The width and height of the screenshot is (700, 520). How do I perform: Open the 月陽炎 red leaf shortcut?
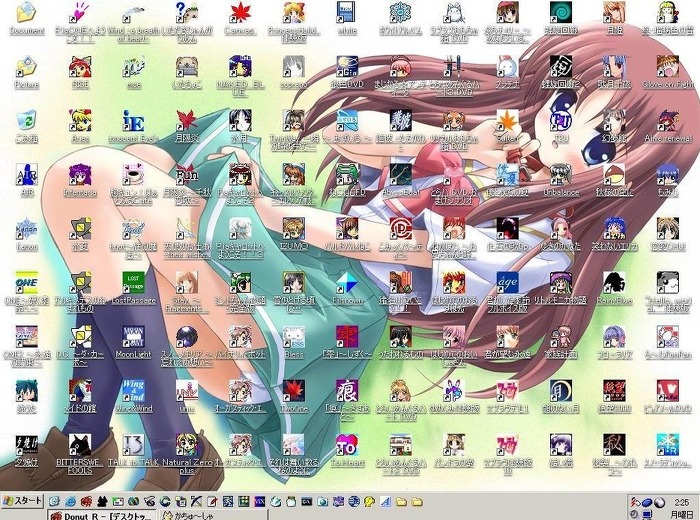(x=187, y=121)
